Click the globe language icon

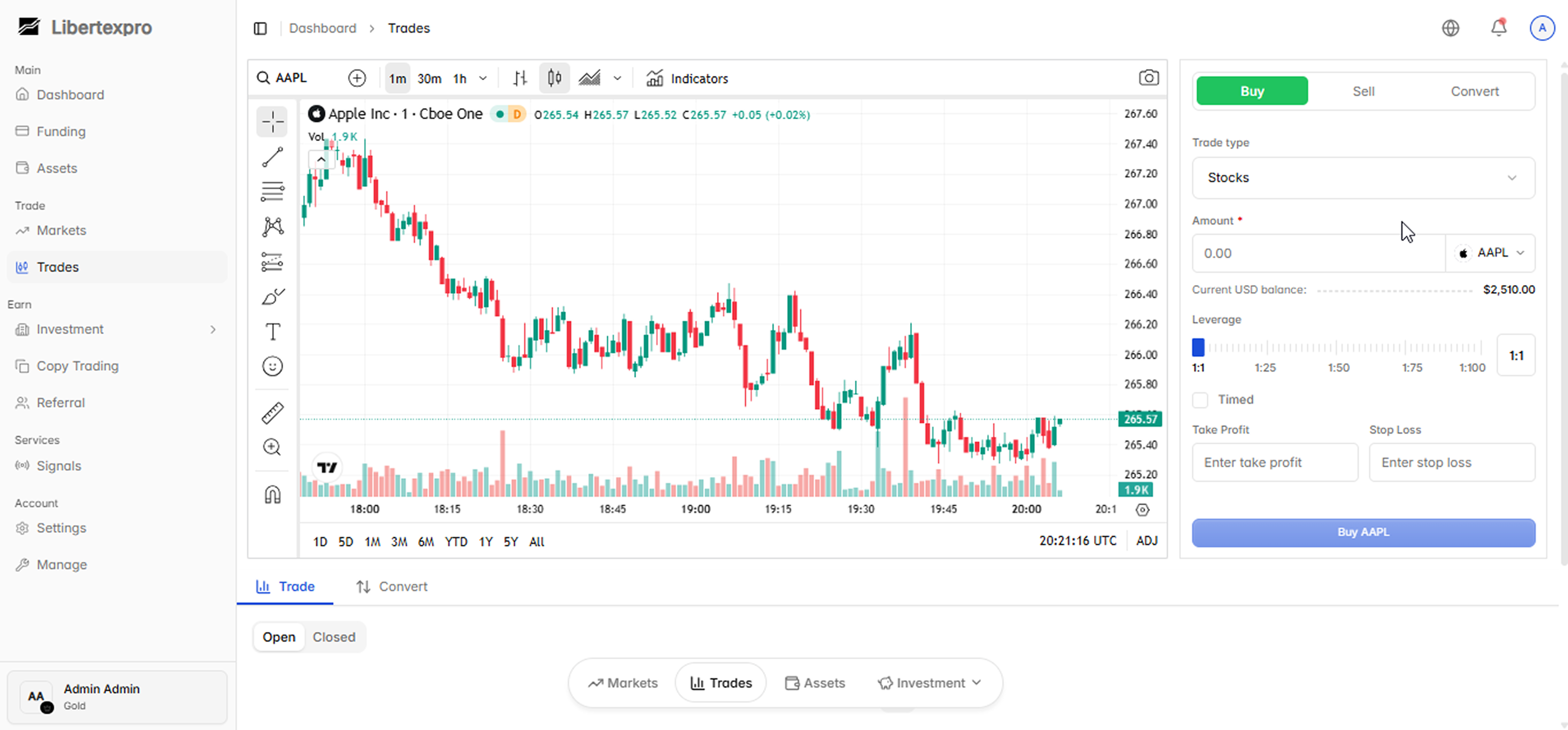[1450, 28]
